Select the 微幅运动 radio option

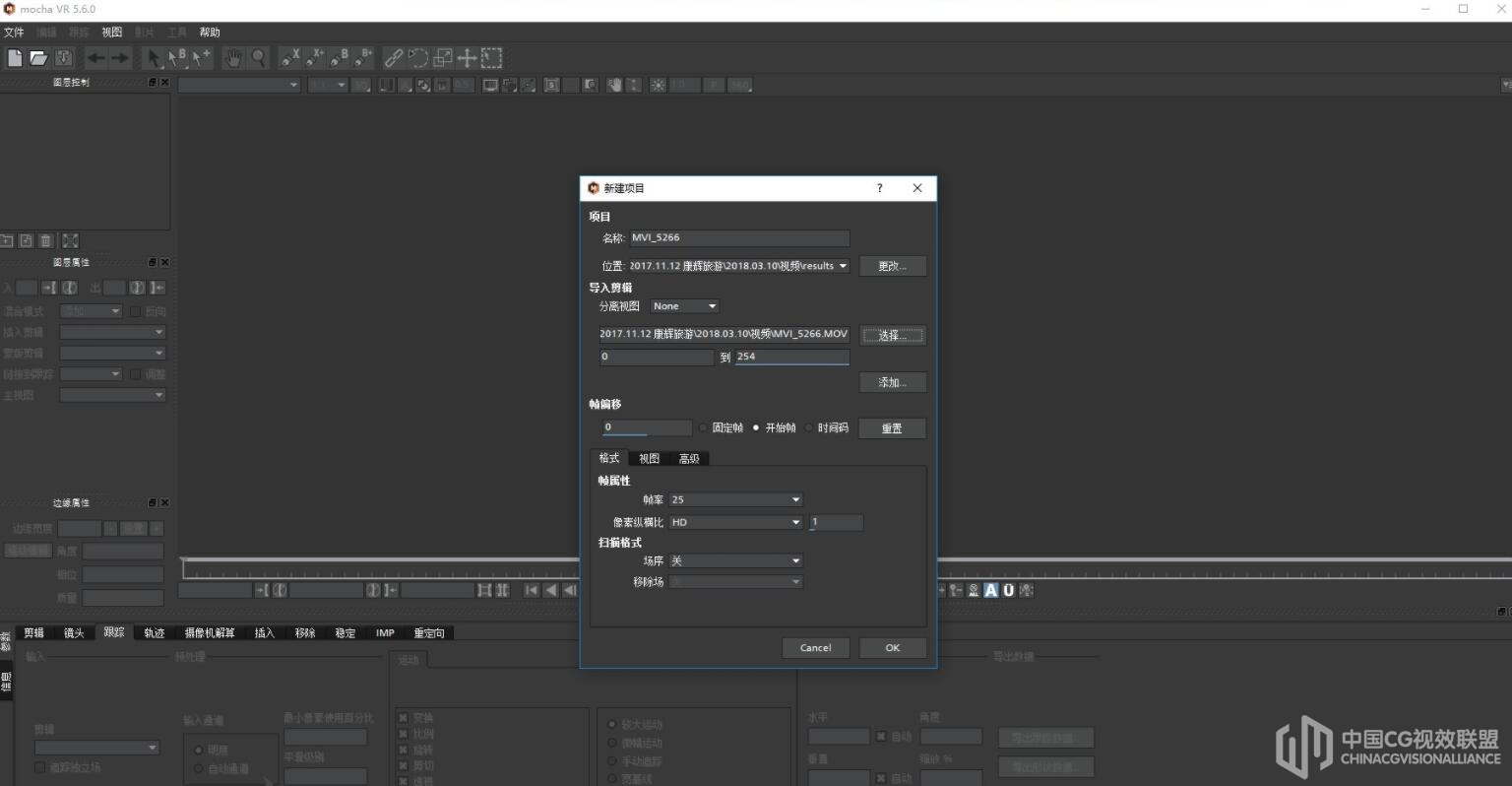(x=612, y=743)
